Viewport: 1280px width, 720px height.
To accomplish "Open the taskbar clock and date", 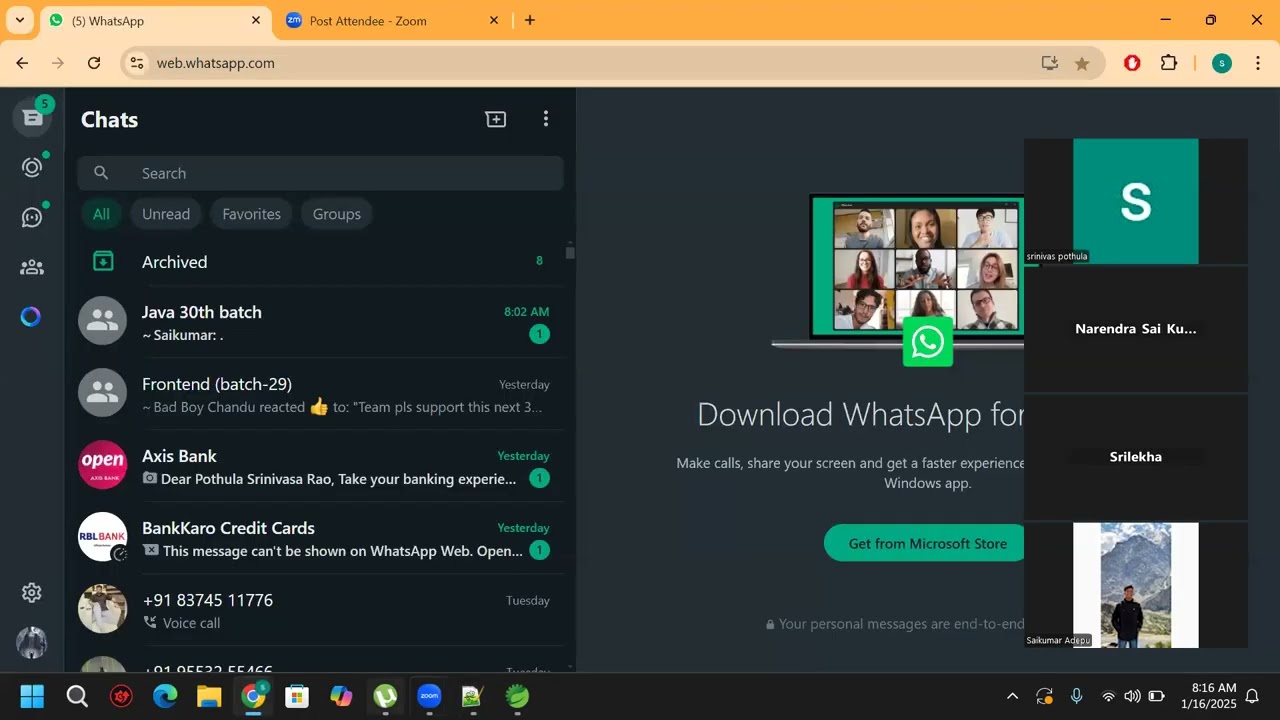I will 1208,696.
